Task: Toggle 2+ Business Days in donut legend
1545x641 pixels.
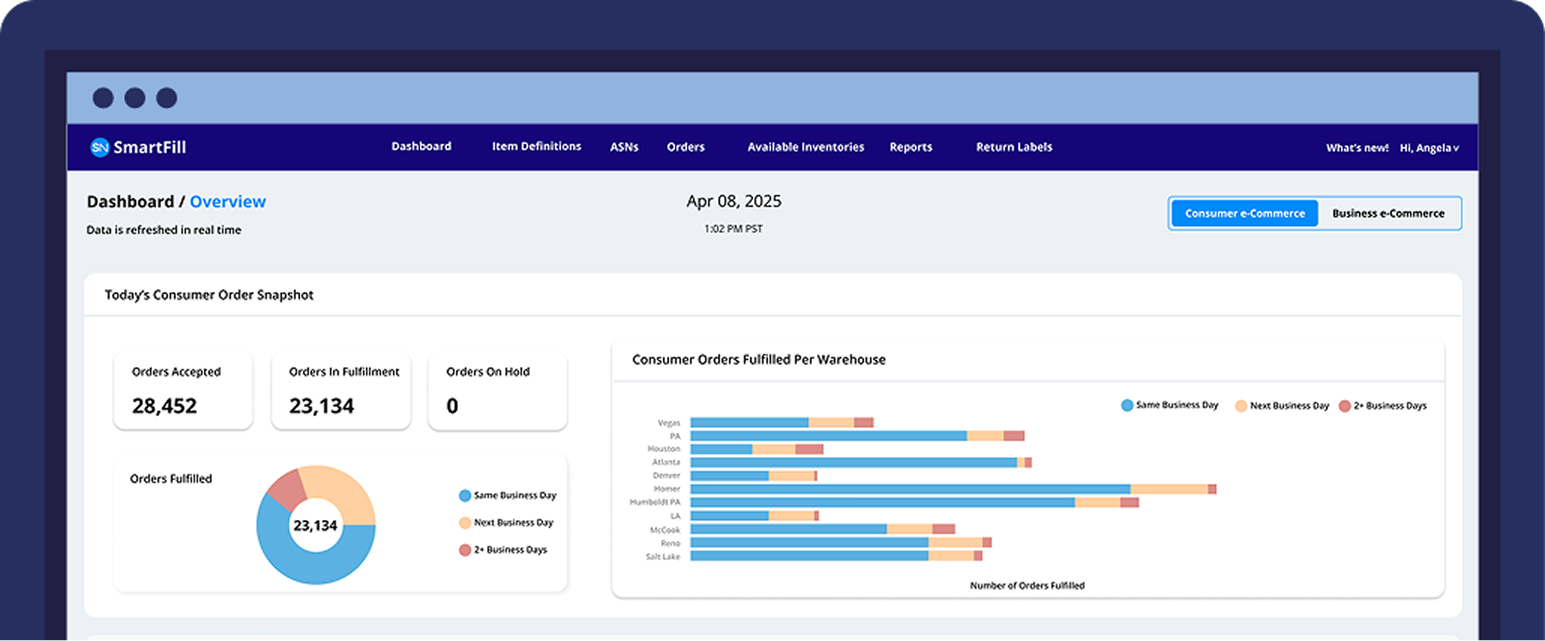Action: (x=503, y=549)
